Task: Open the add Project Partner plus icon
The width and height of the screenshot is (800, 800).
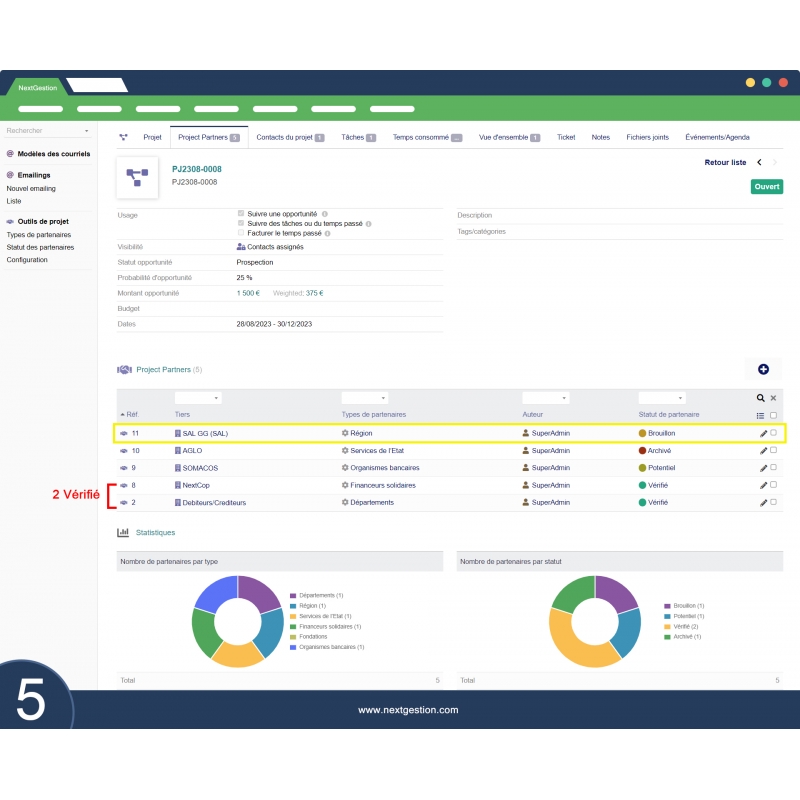Action: 763,369
